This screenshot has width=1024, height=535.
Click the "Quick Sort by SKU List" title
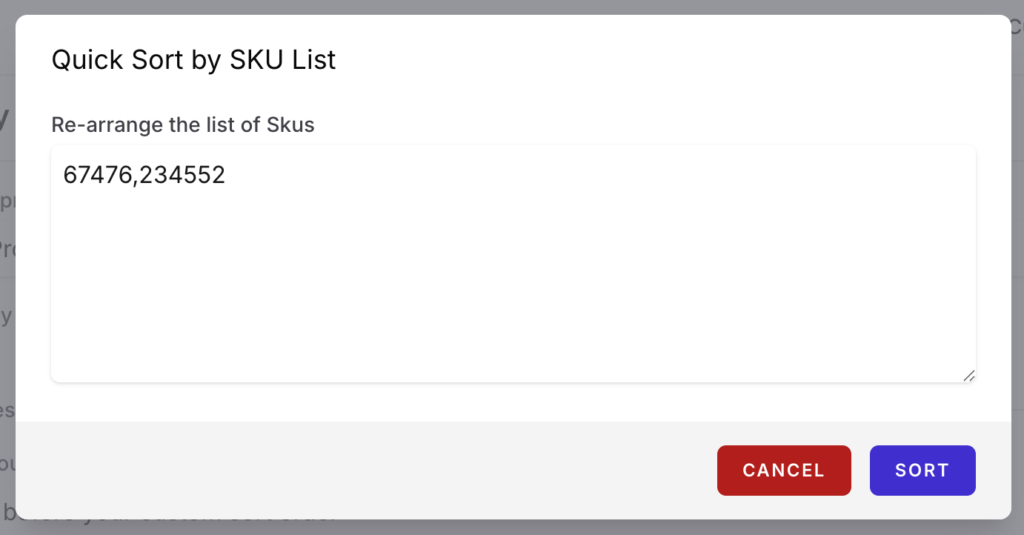click(193, 60)
